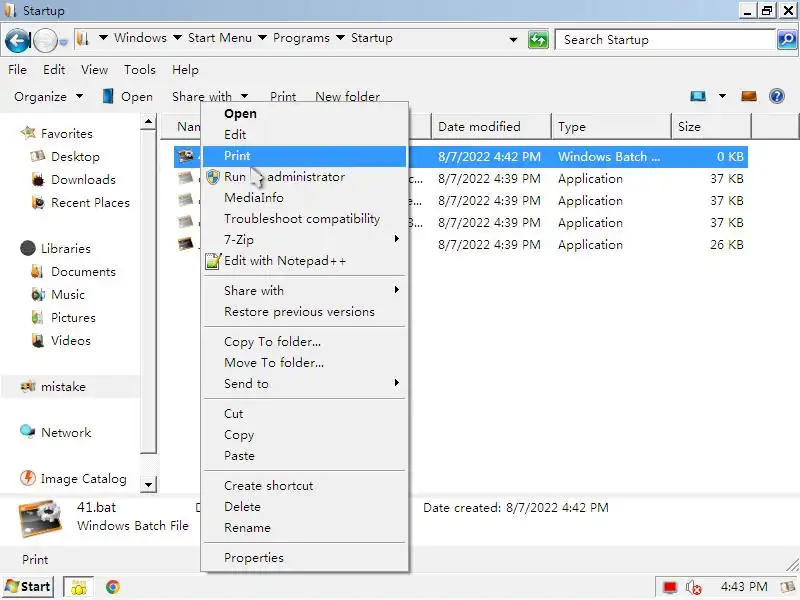Click the Image Catalog icon
Viewport: 800px width, 600px height.
click(x=28, y=478)
